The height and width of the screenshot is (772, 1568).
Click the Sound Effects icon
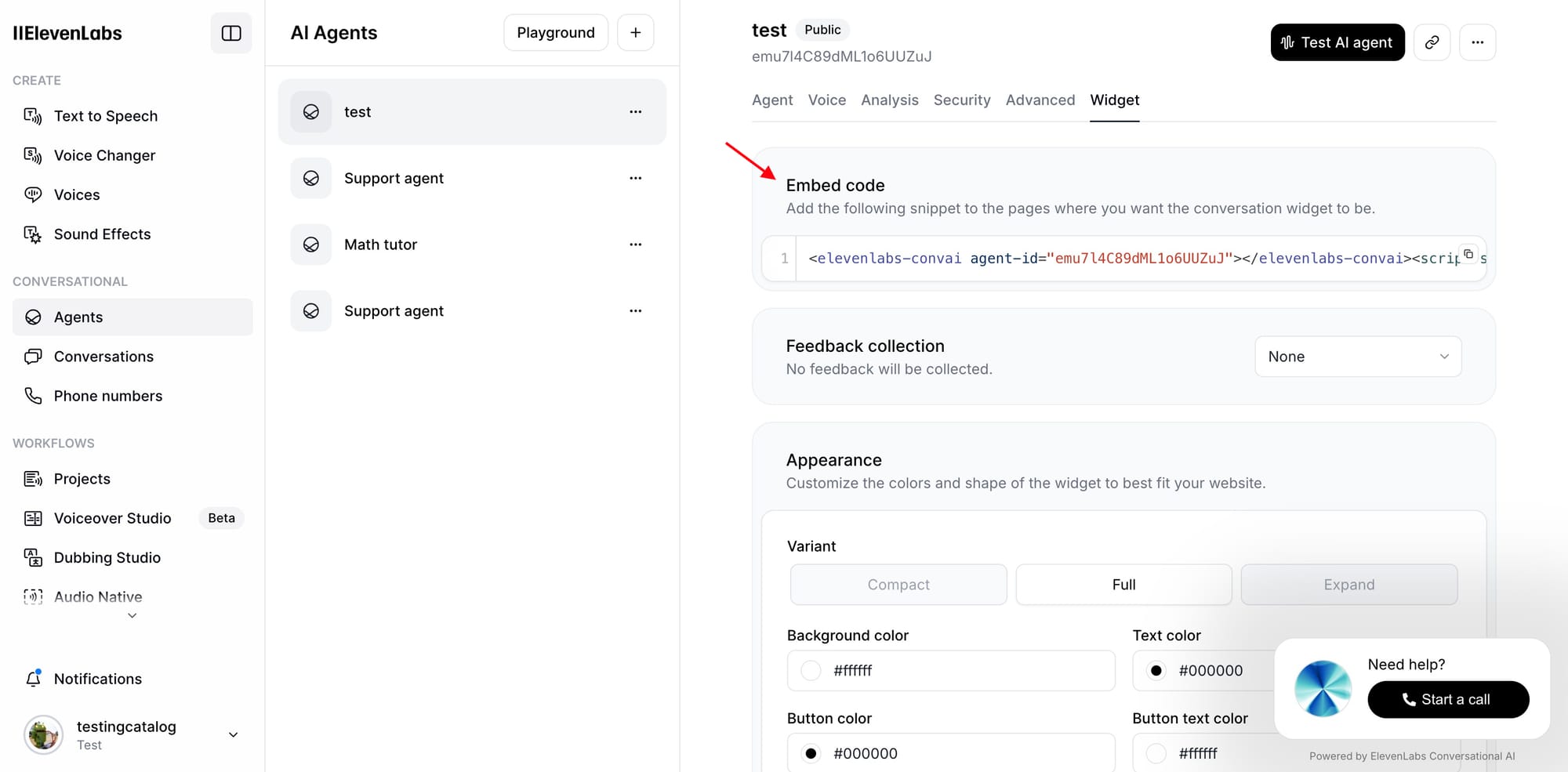(x=33, y=234)
